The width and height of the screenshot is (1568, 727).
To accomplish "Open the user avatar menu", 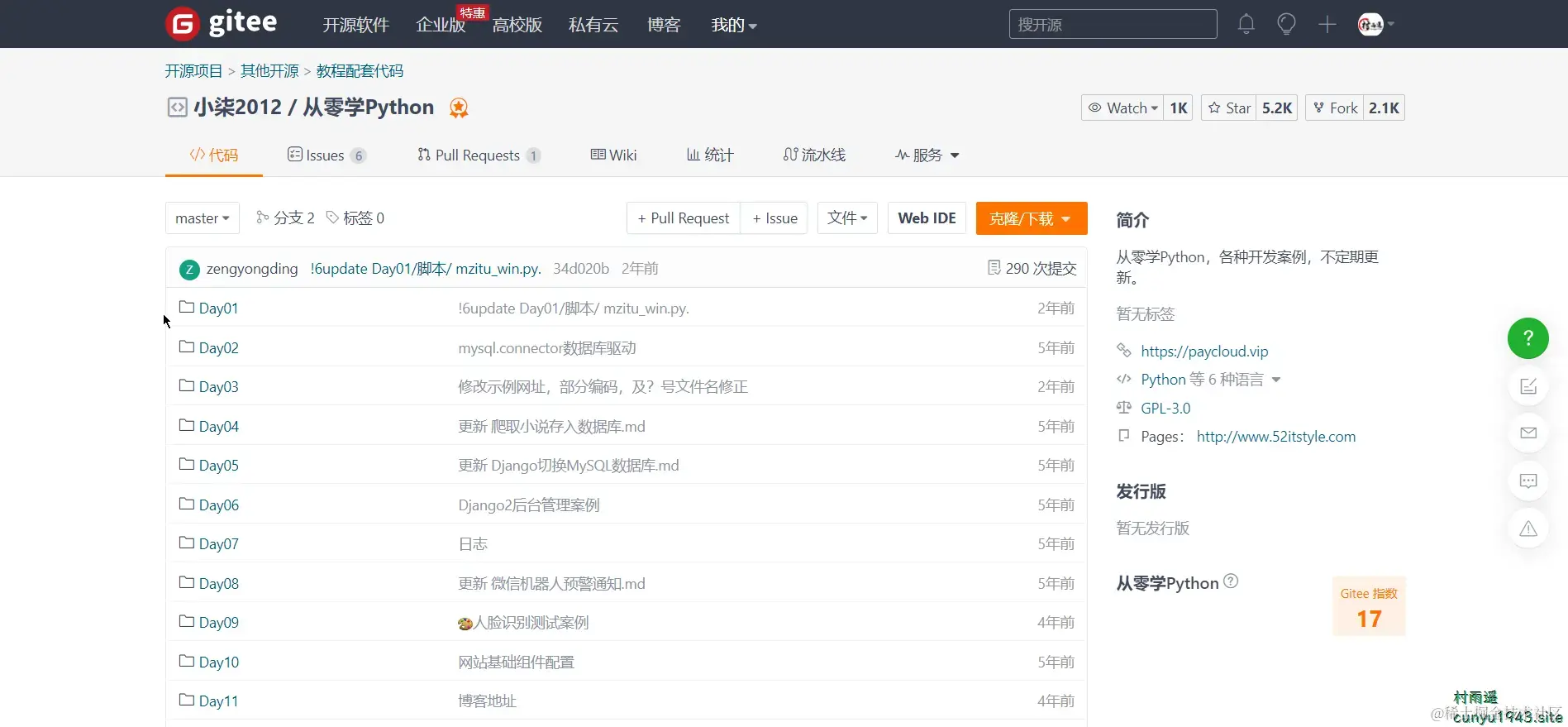I will (x=1376, y=24).
